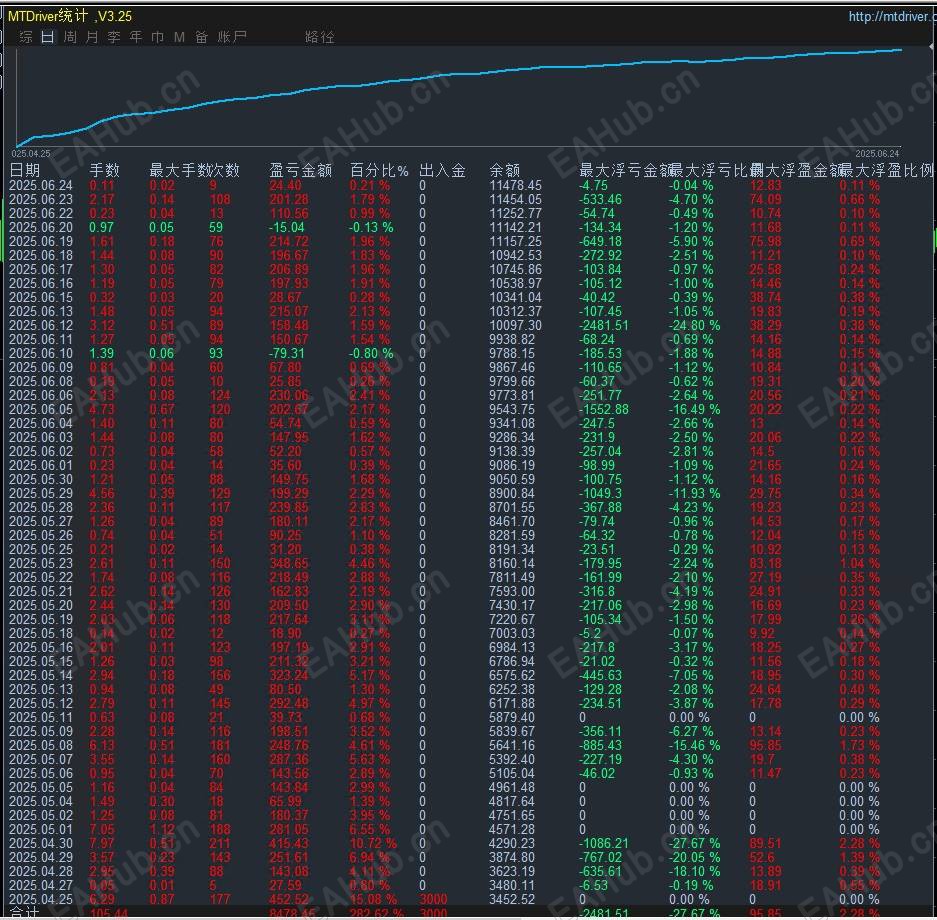937x920 pixels.
Task: Click the balance value 11478.45
Action: pos(515,185)
